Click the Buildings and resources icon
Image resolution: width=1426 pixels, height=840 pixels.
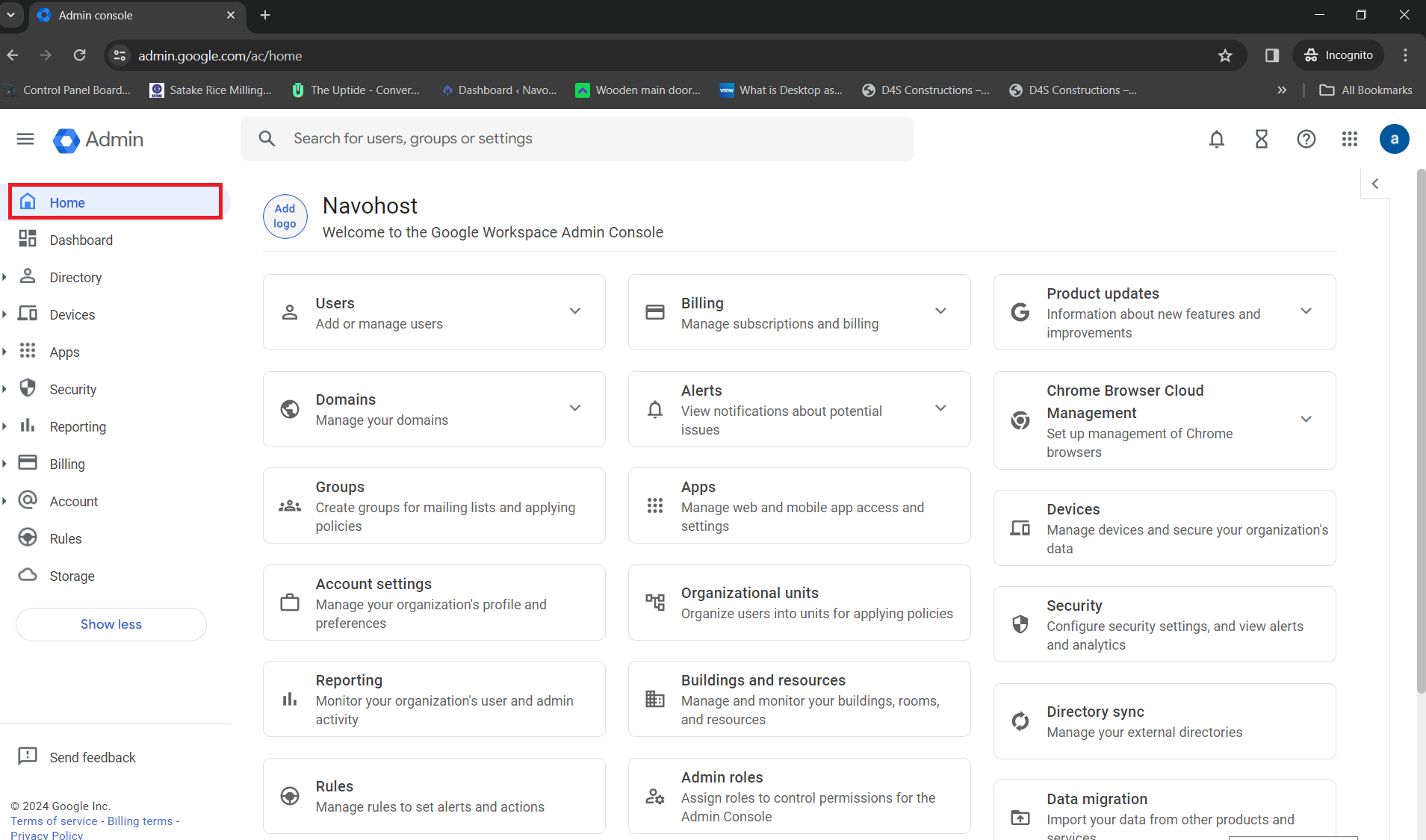tap(655, 699)
